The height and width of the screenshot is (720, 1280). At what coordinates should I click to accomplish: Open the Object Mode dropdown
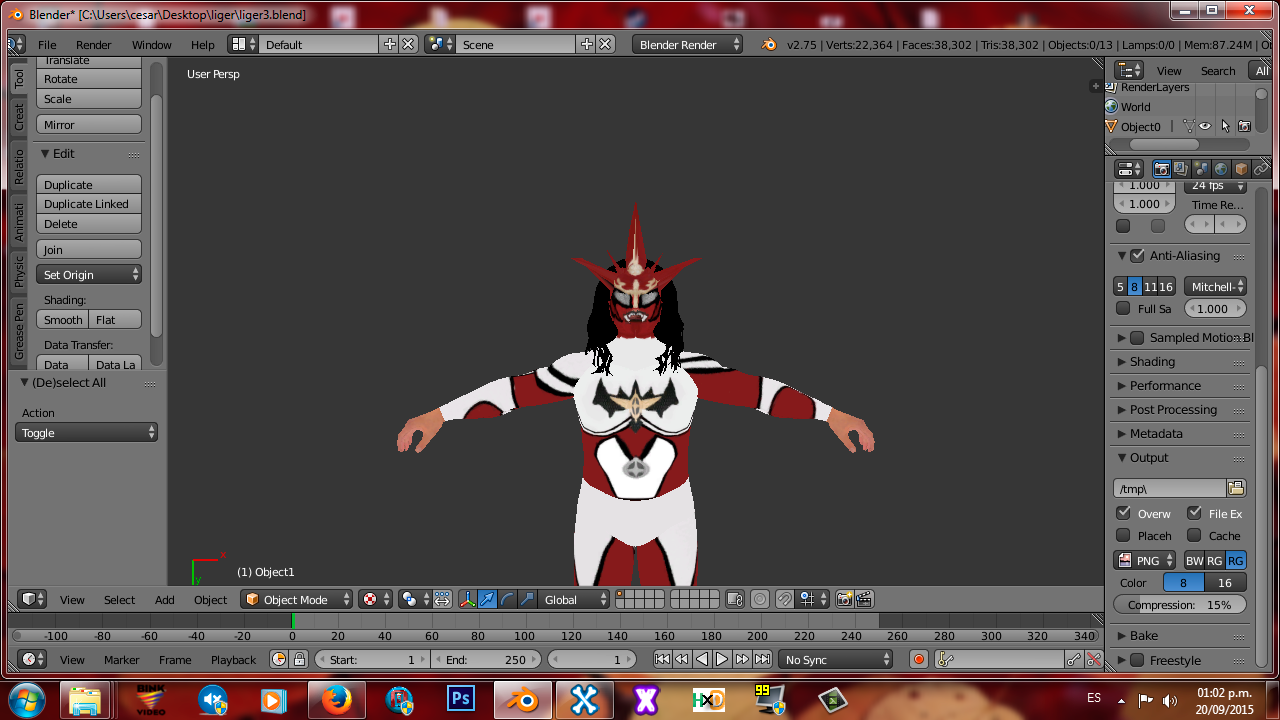pos(297,599)
